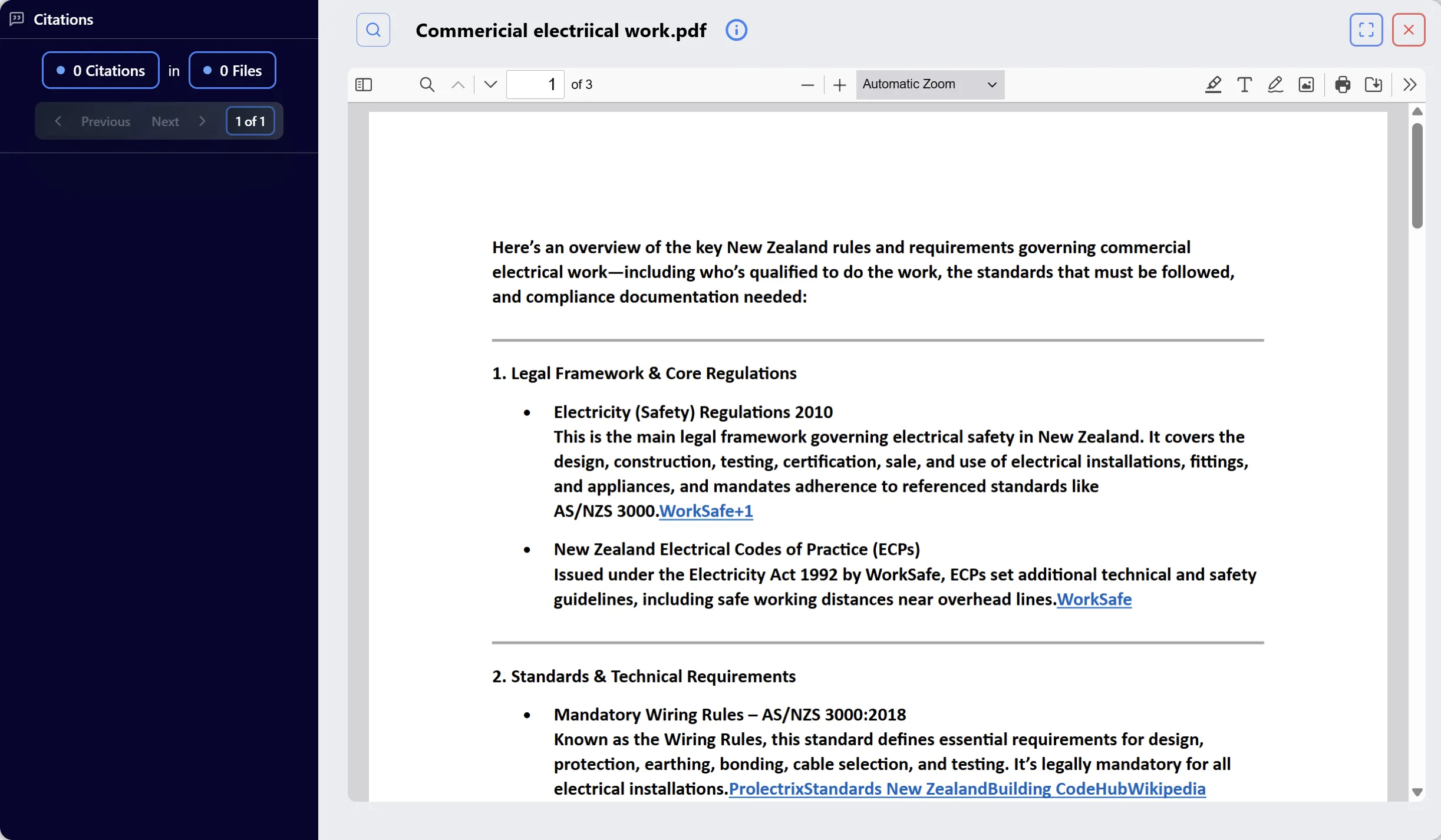Click the document info icon beside the title
1441x840 pixels.
(x=736, y=29)
